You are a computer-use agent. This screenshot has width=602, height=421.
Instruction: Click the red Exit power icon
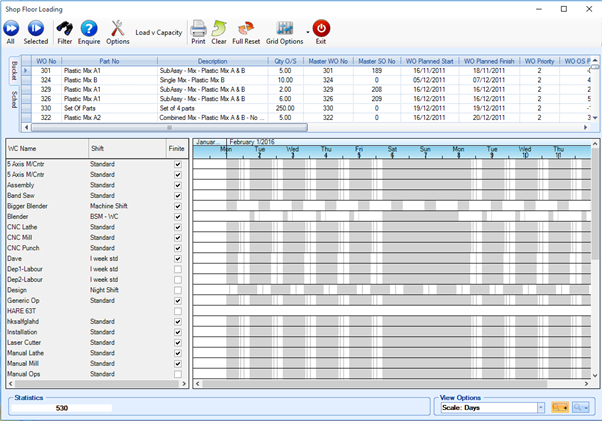click(321, 28)
